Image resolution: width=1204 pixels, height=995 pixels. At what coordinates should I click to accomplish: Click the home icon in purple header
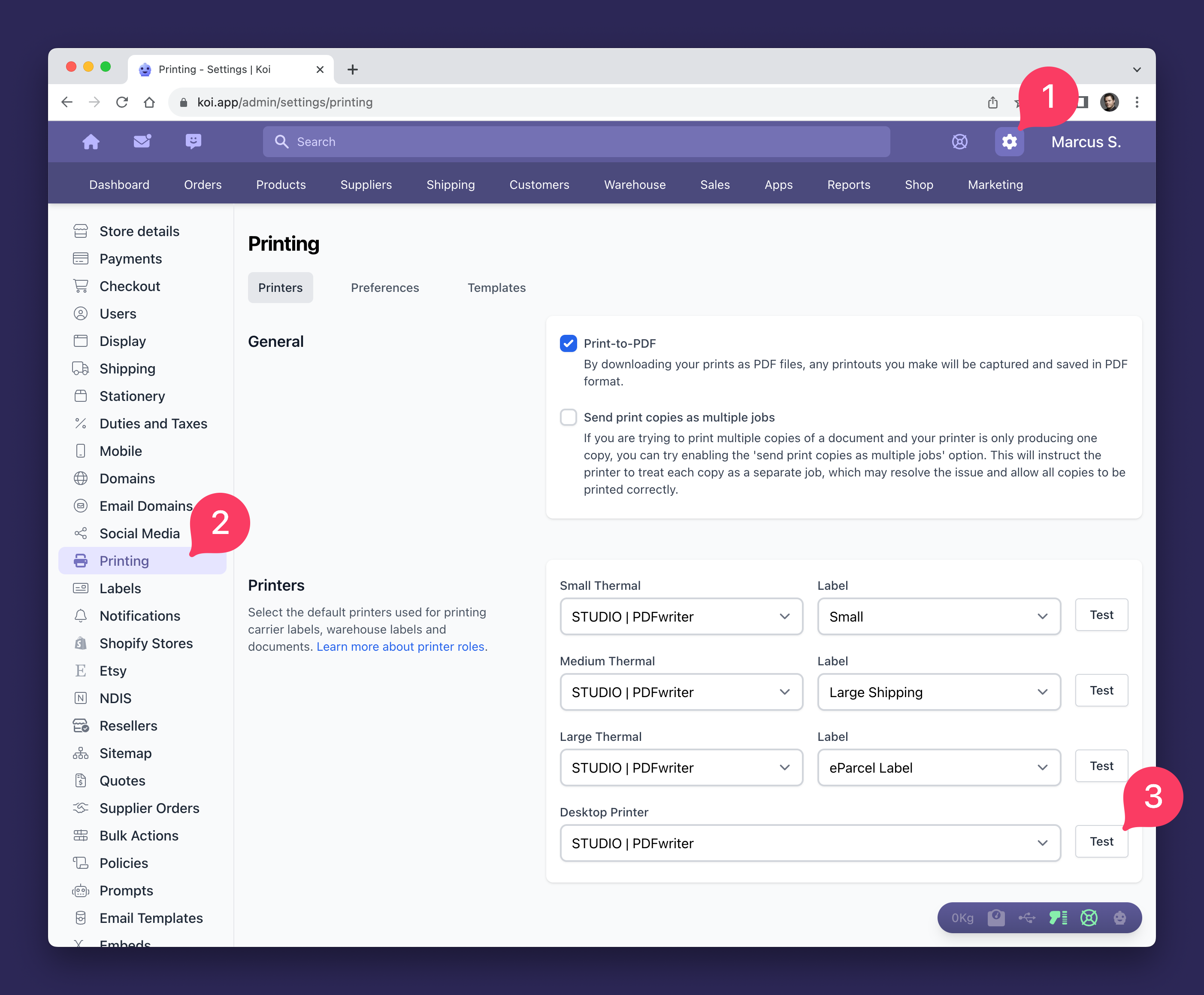coord(91,142)
